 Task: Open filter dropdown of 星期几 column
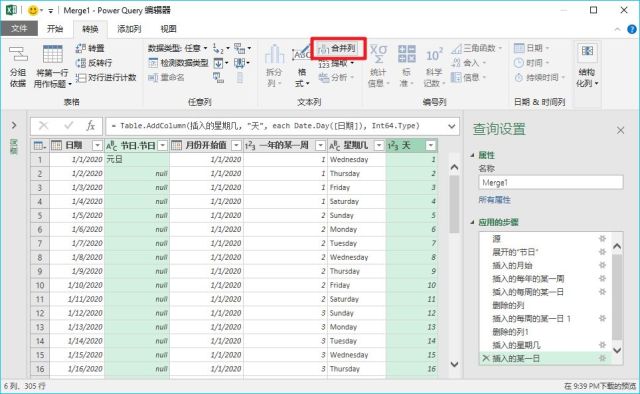[379, 145]
